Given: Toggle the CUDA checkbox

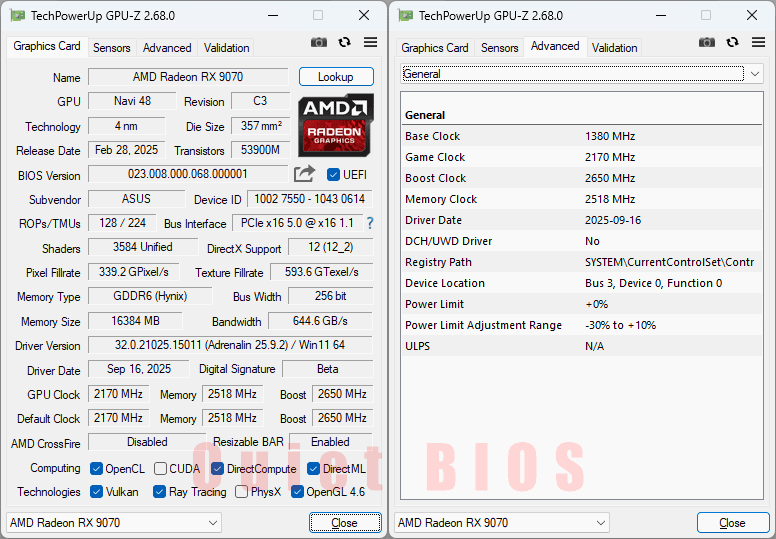Looking at the screenshot, I should (x=160, y=468).
